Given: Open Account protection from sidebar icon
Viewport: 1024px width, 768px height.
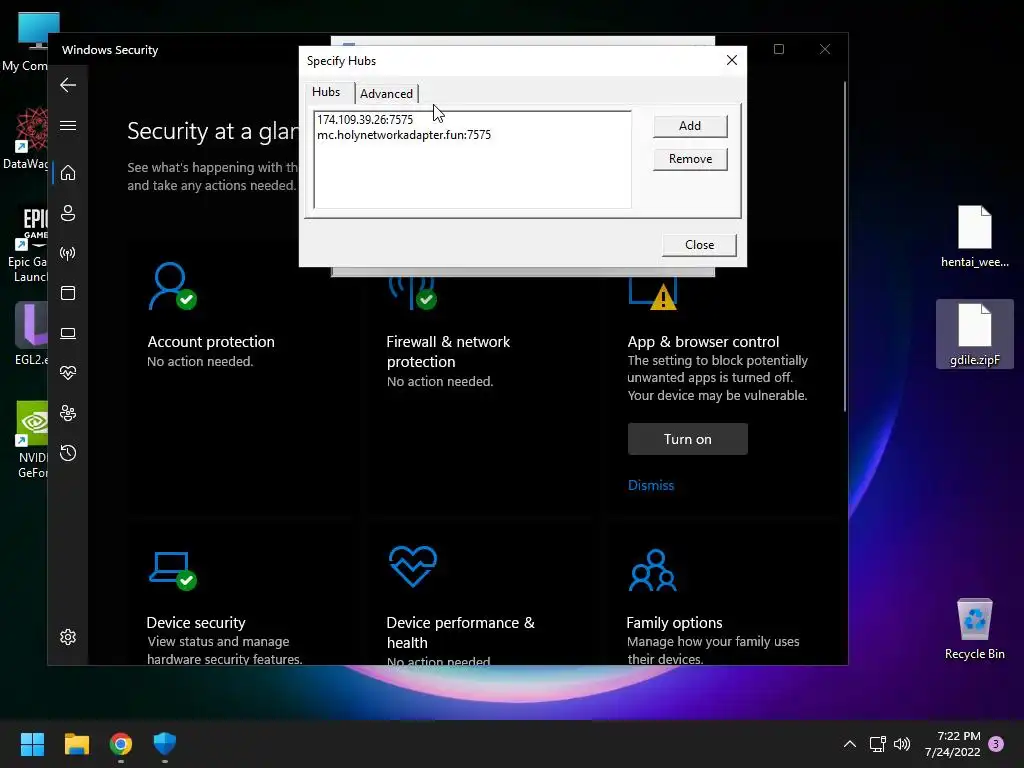Looking at the screenshot, I should coord(68,213).
